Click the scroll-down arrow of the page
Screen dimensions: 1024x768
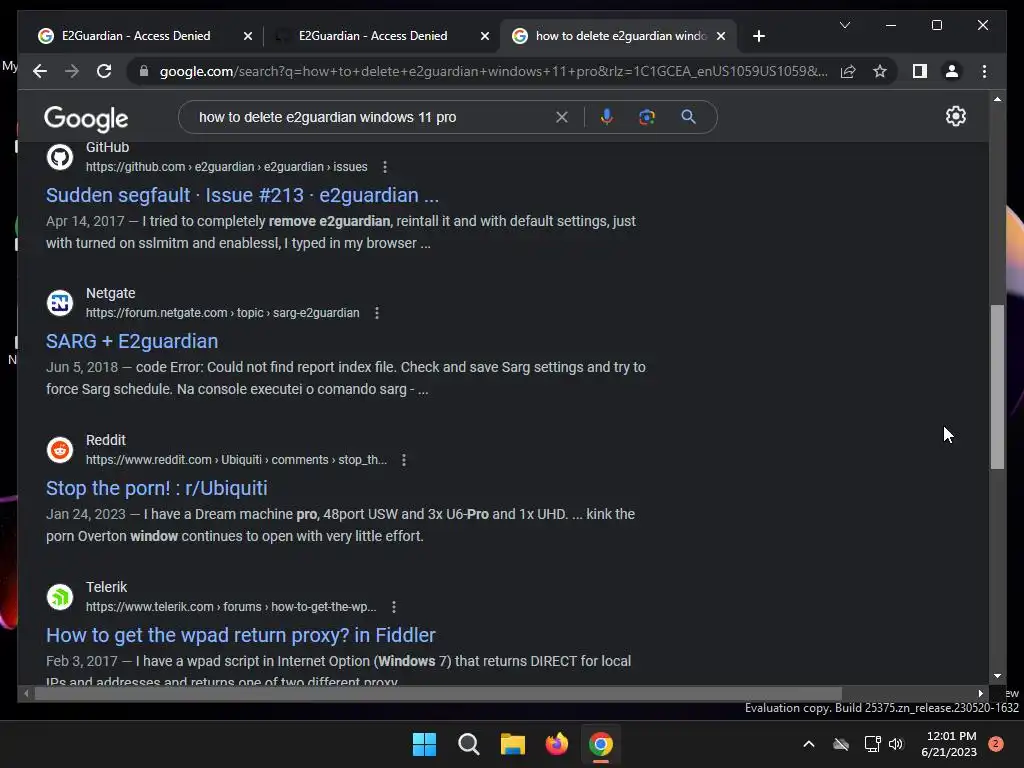(997, 676)
